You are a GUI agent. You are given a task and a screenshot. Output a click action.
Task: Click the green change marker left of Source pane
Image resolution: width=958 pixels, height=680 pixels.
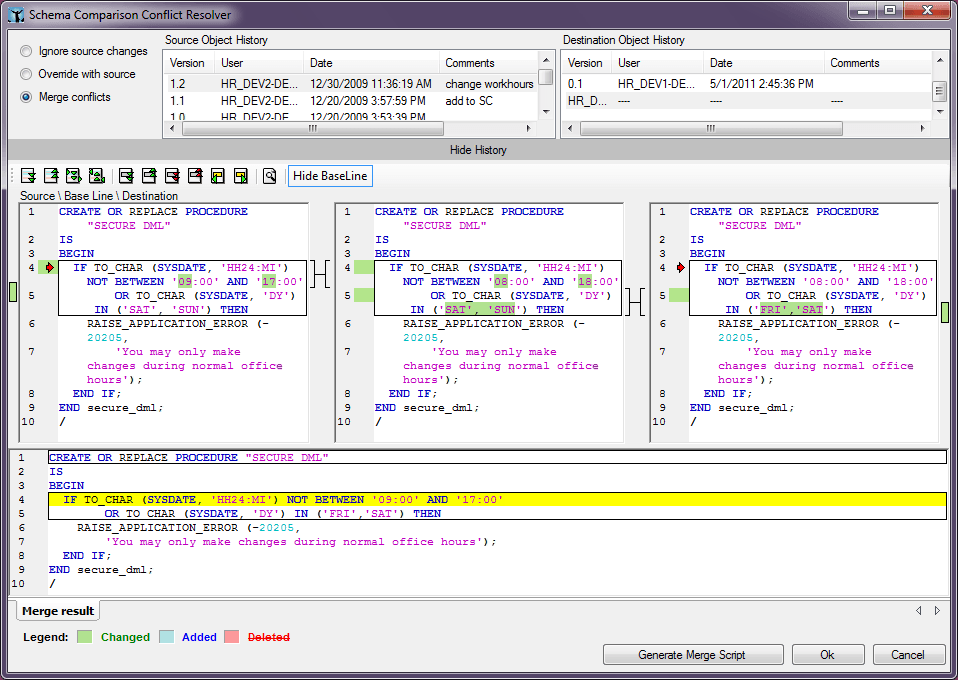click(x=13, y=291)
